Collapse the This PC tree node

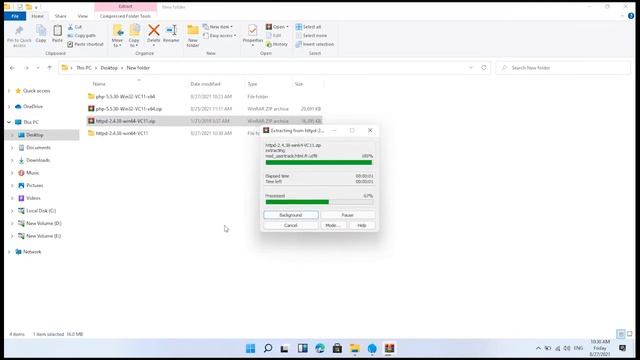pos(9,122)
